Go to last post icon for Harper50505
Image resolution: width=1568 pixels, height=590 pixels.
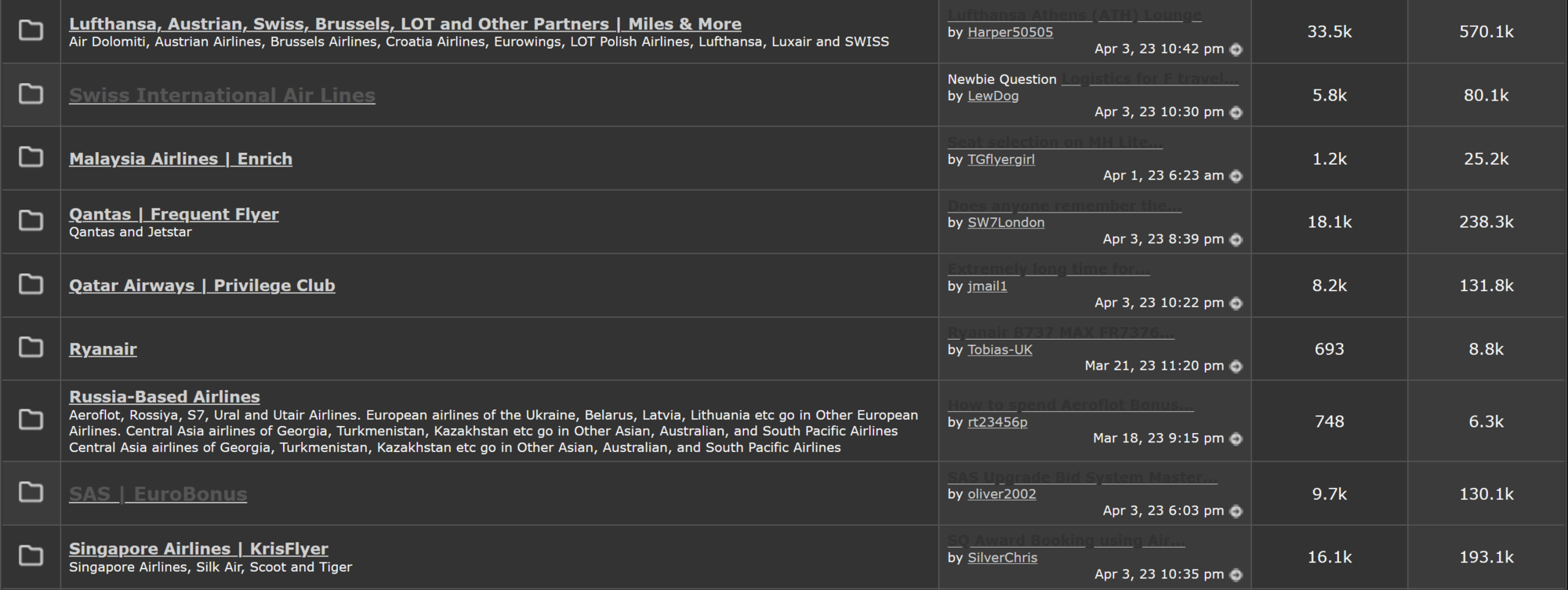pos(1236,49)
